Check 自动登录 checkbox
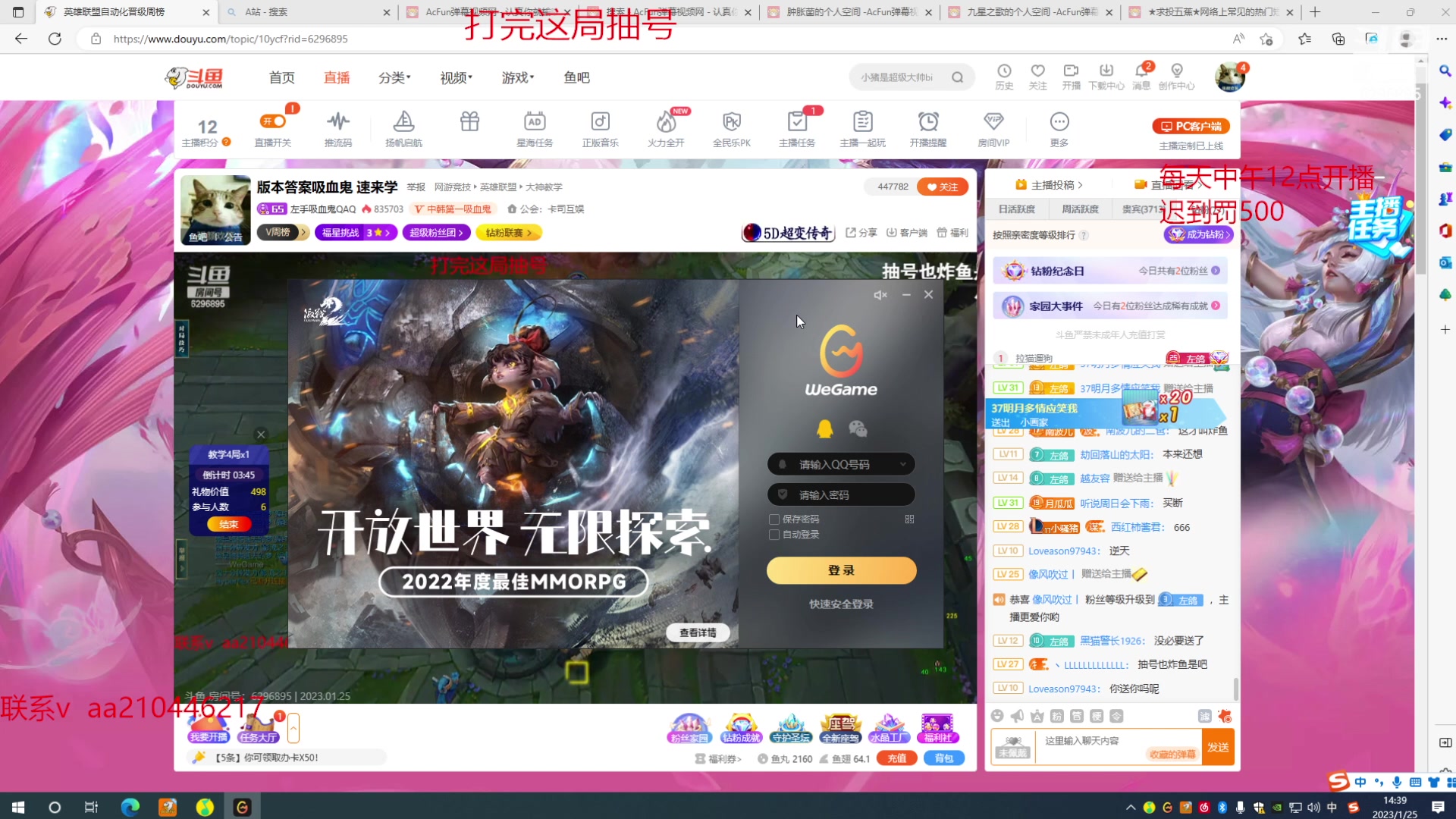1456x819 pixels. tap(774, 535)
